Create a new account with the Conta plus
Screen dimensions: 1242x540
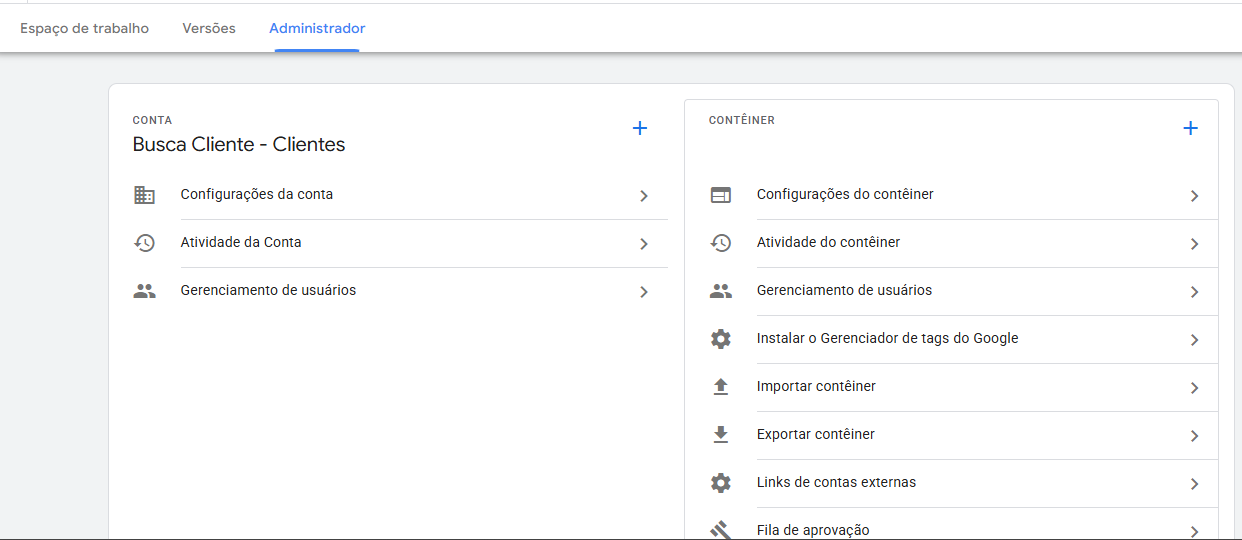pyautogui.click(x=640, y=128)
